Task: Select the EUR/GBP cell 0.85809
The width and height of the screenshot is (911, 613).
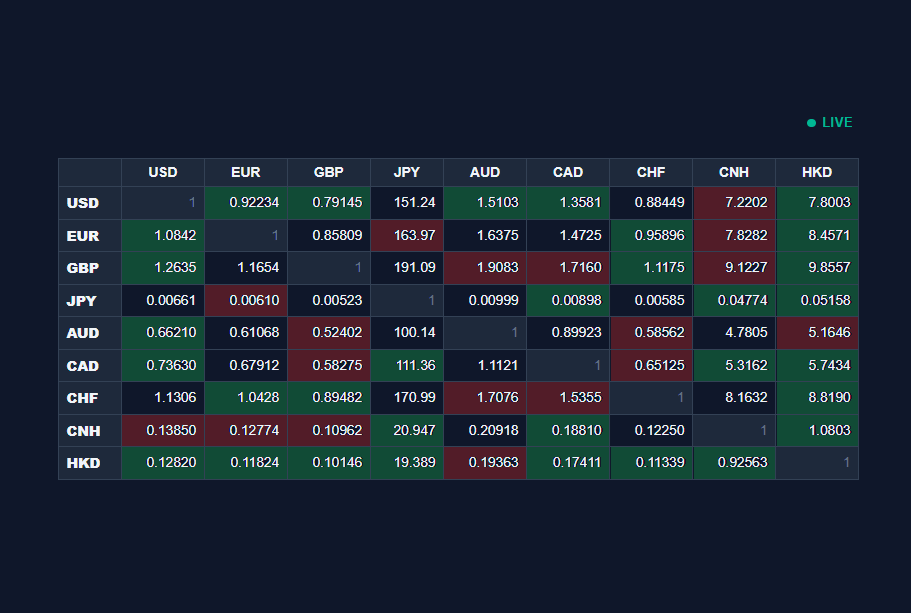Action: click(329, 235)
